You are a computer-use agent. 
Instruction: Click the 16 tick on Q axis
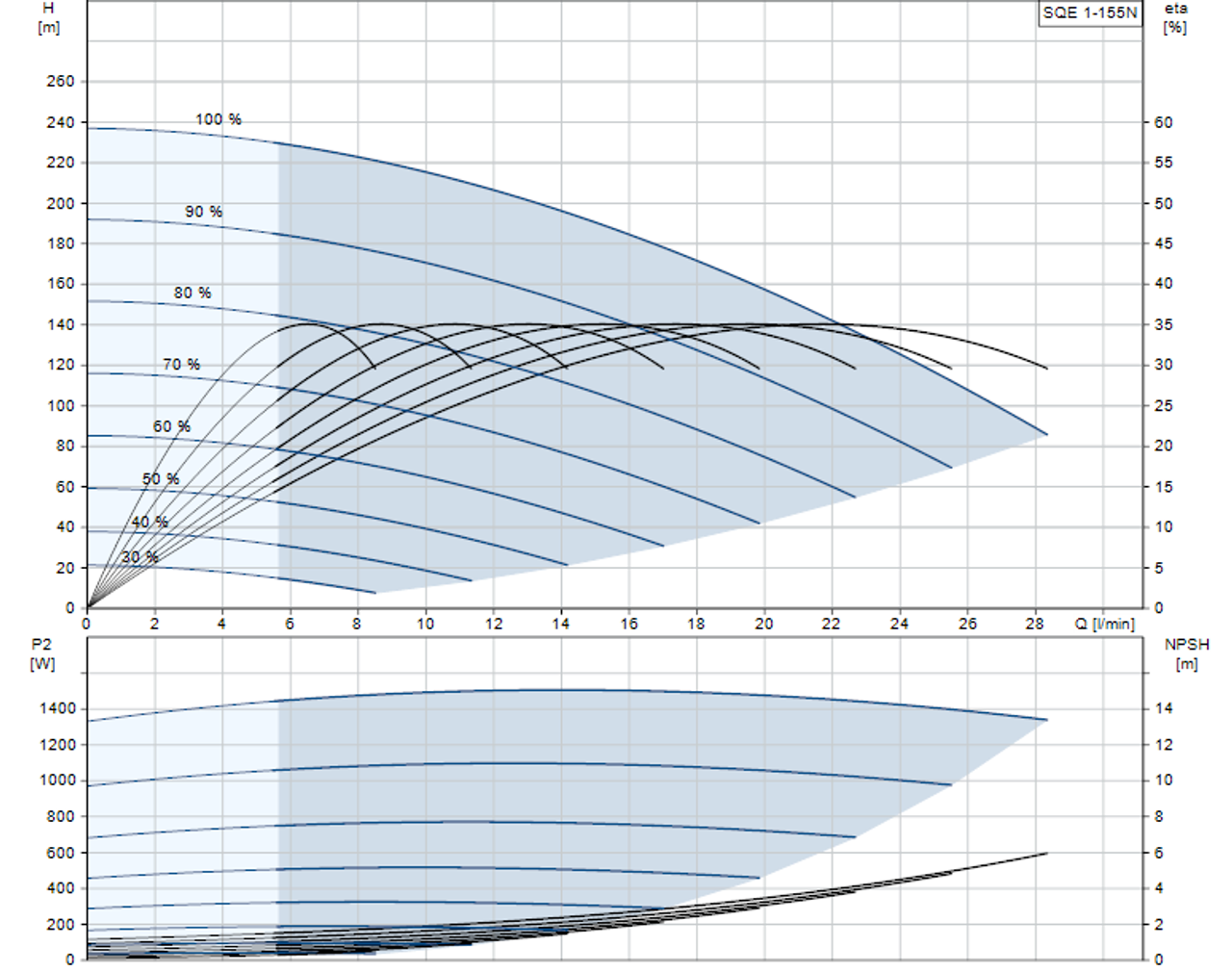point(629,624)
